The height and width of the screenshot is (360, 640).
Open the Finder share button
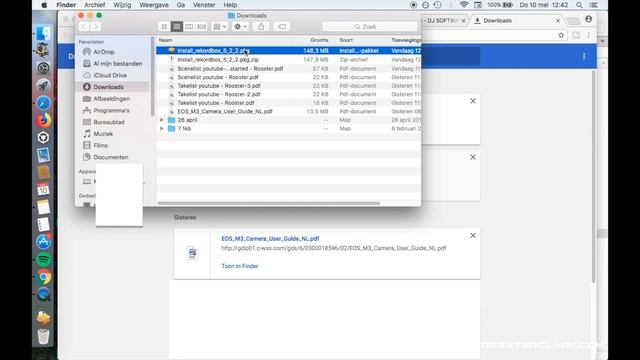(x=261, y=27)
